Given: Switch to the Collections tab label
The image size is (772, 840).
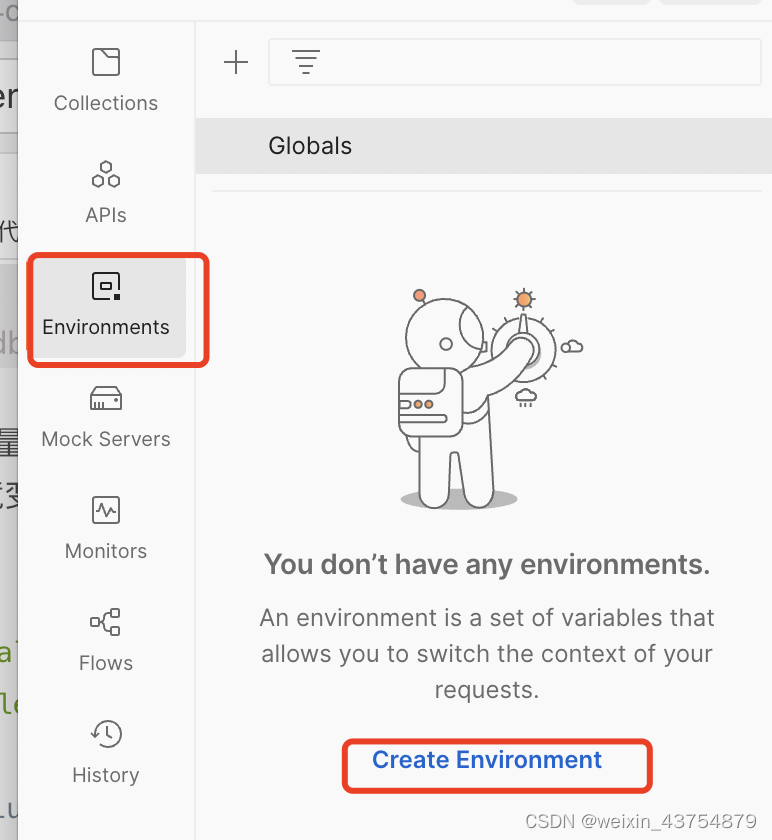Looking at the screenshot, I should (106, 103).
